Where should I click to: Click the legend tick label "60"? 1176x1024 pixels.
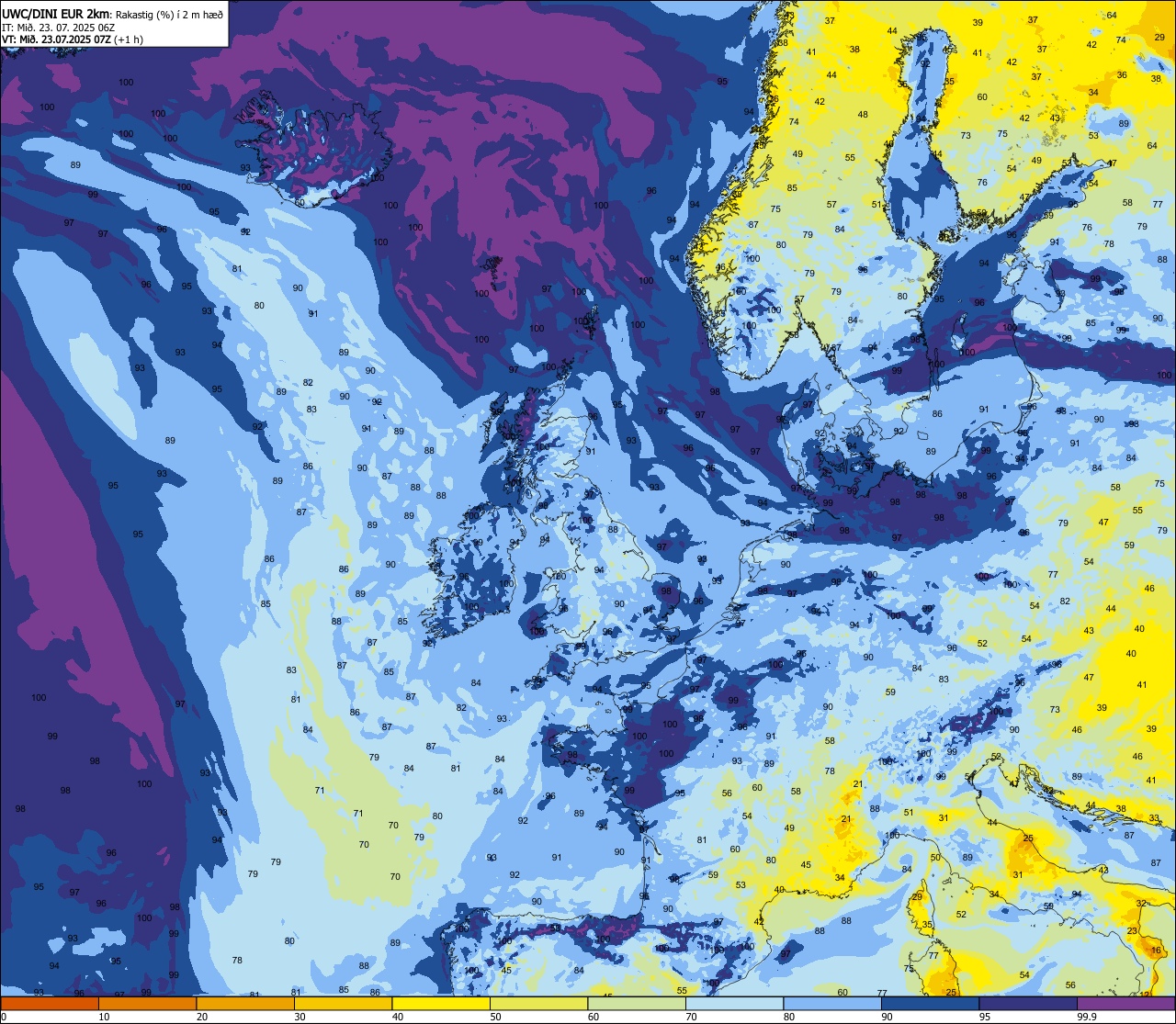[594, 1017]
